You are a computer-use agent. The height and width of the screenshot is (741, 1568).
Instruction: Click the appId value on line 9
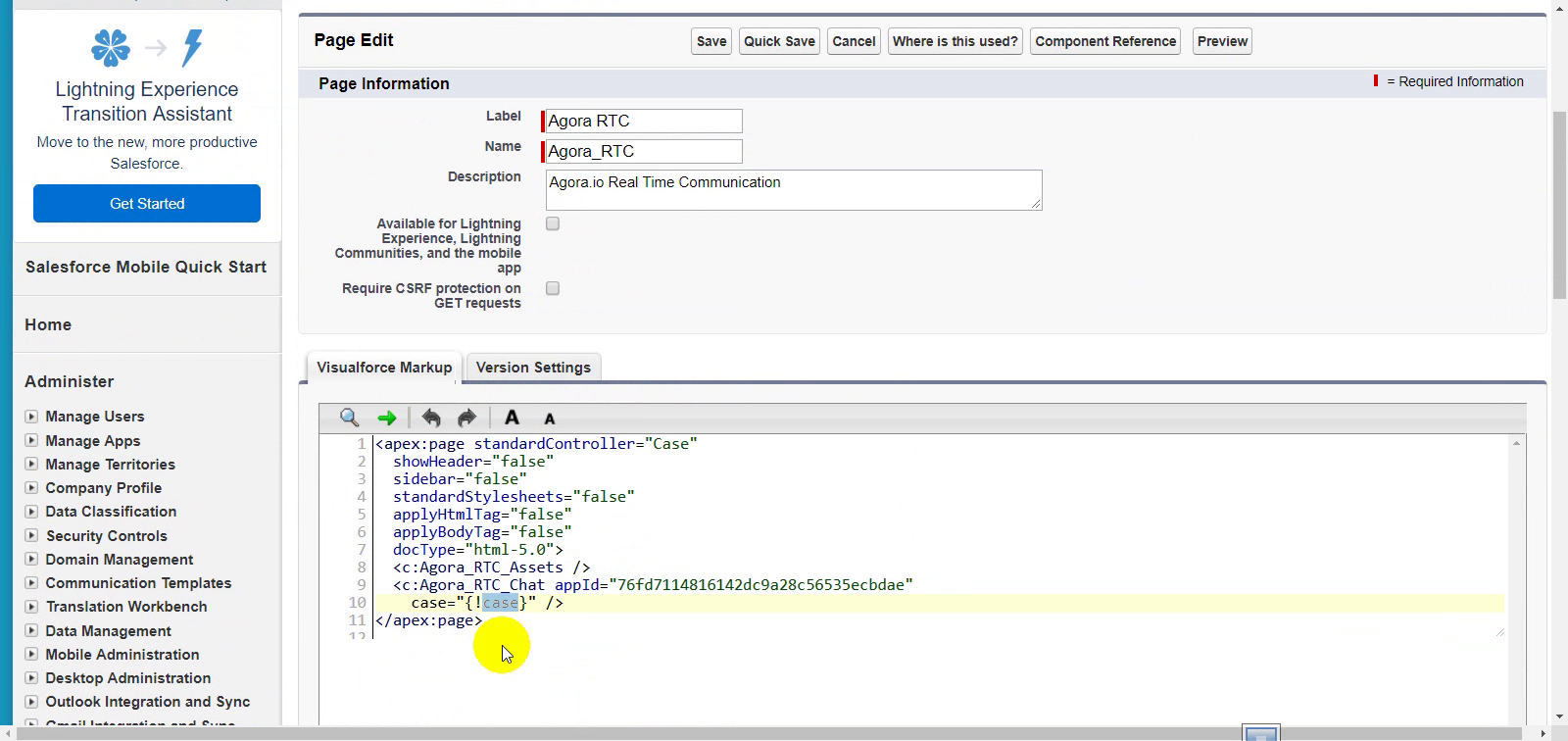click(760, 585)
